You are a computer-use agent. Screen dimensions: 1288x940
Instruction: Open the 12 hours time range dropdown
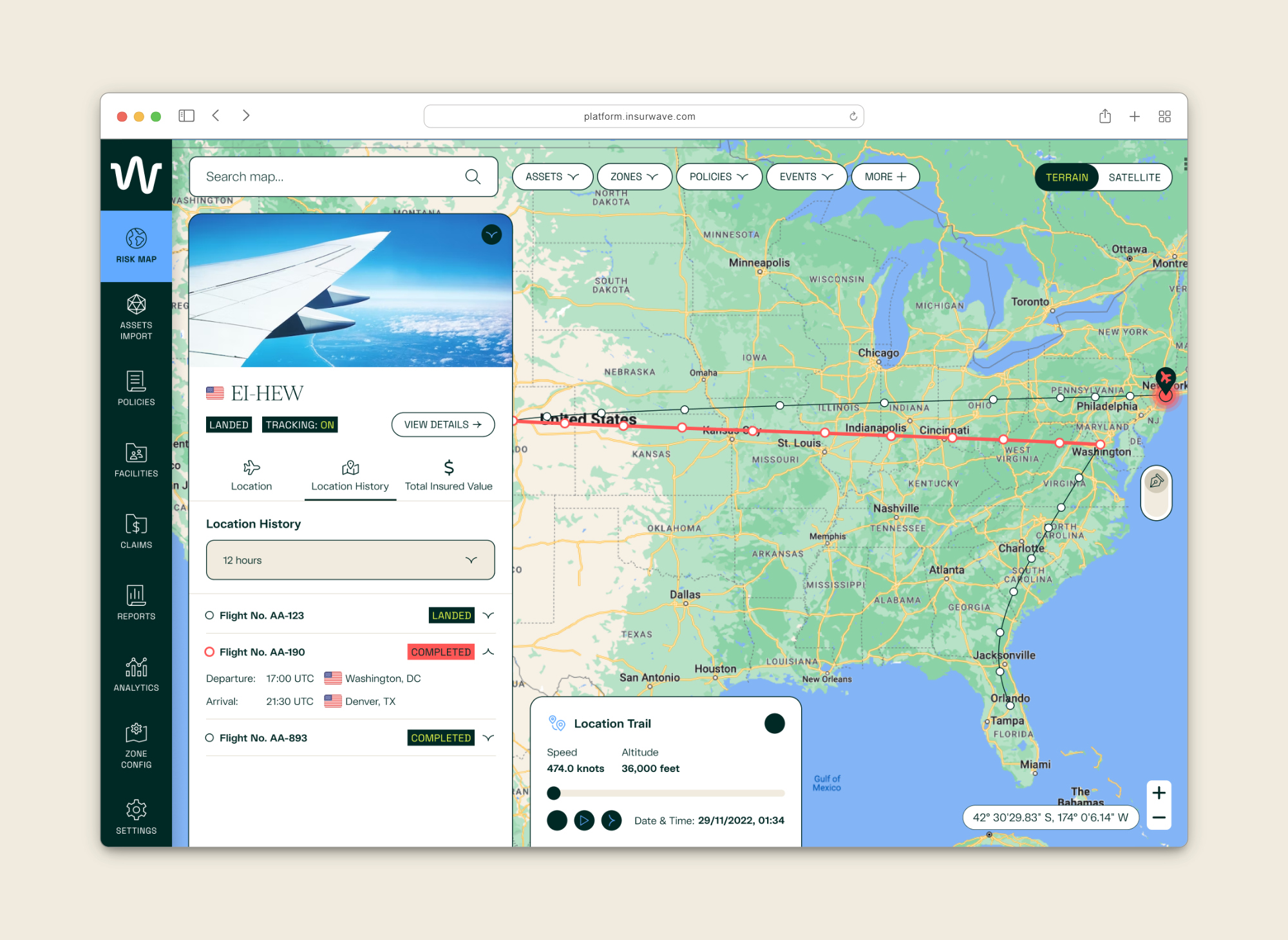[350, 560]
